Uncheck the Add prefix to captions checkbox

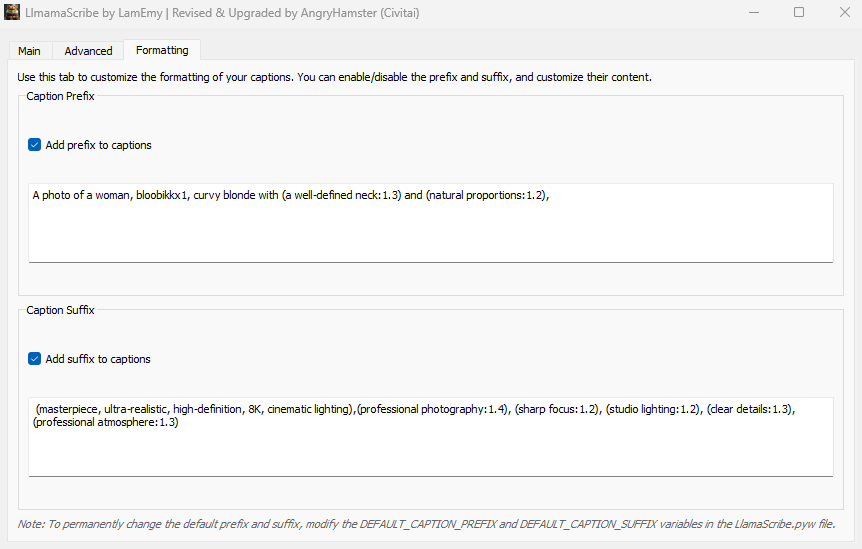coord(35,145)
